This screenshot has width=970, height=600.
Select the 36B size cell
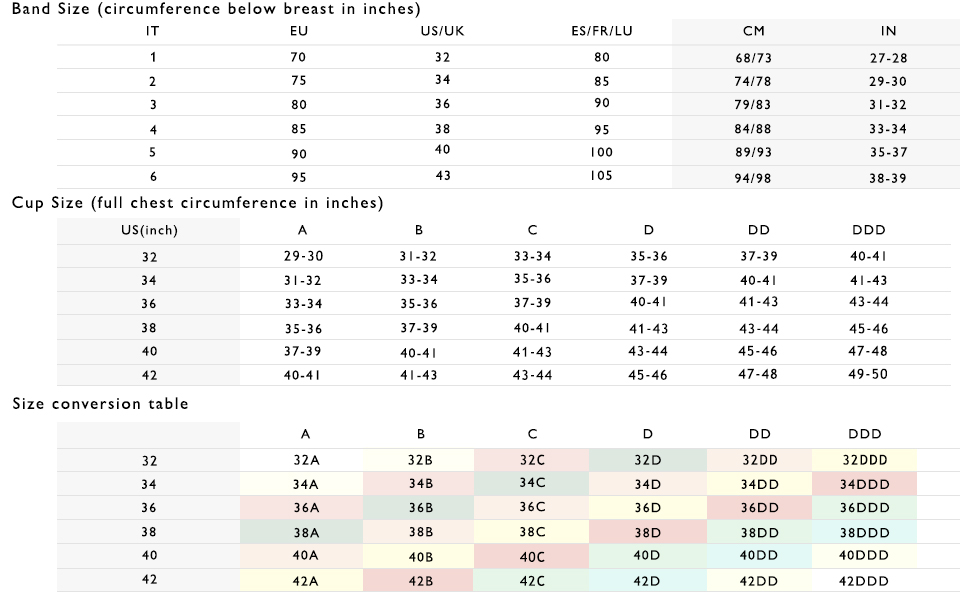[x=418, y=507]
